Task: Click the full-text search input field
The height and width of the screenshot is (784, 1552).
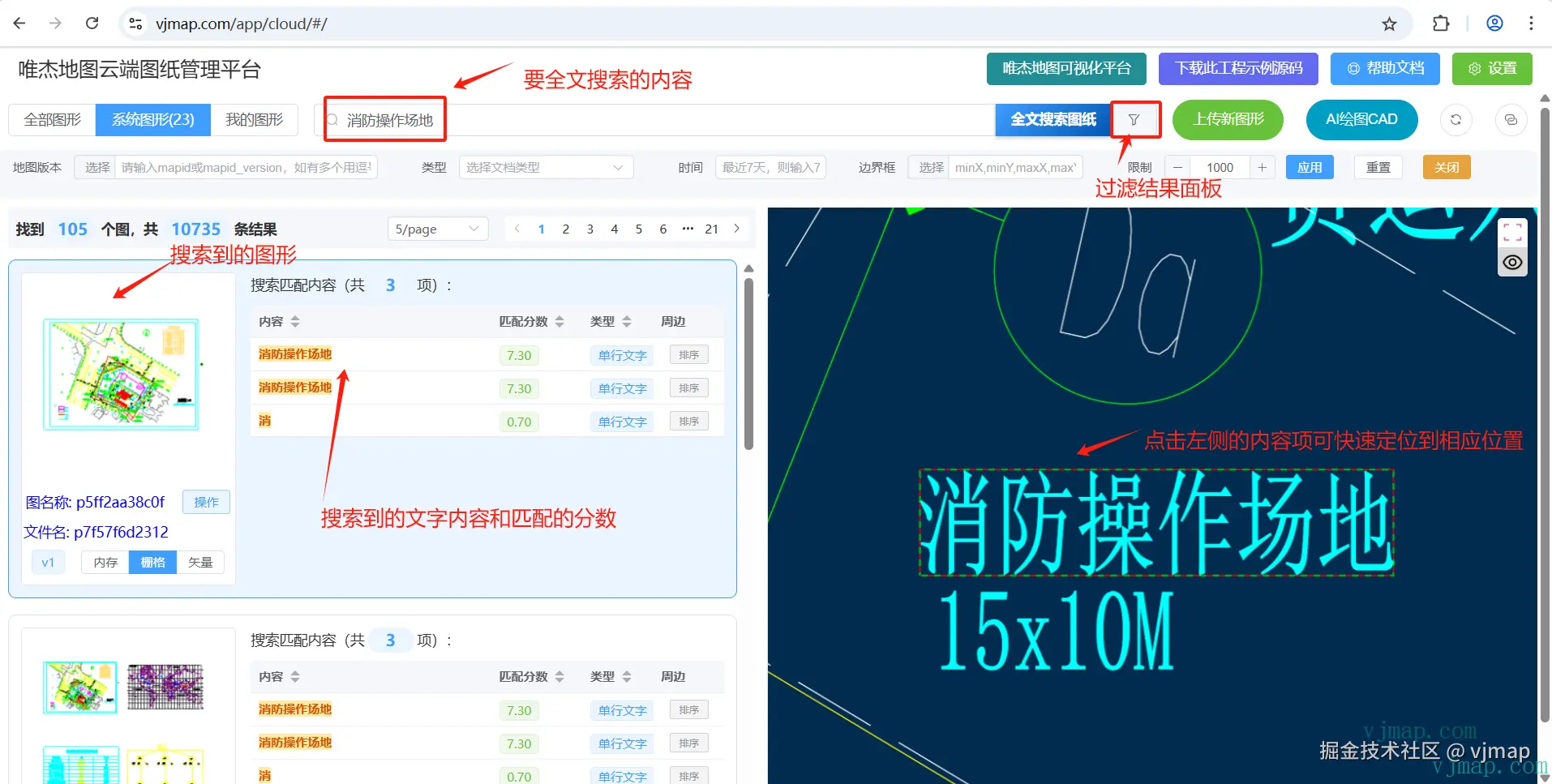Action: (x=655, y=120)
